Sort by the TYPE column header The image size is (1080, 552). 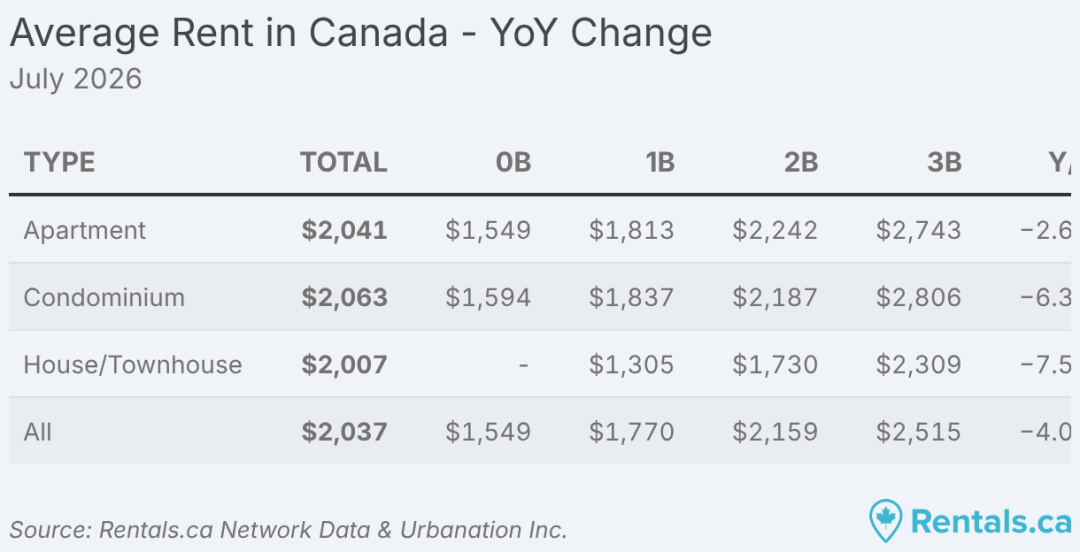point(59,163)
